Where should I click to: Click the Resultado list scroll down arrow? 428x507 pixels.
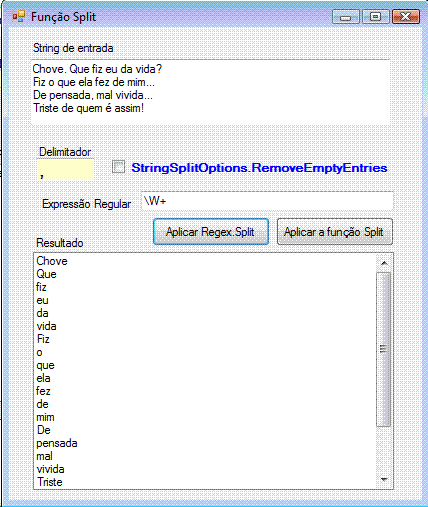384,480
